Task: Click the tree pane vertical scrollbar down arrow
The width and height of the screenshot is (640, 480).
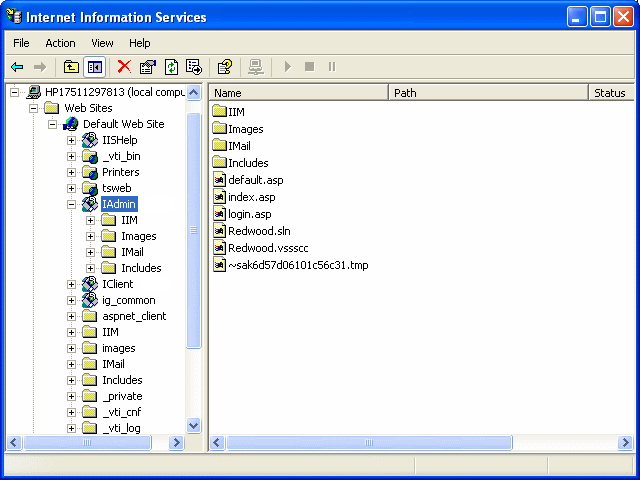Action: point(194,425)
